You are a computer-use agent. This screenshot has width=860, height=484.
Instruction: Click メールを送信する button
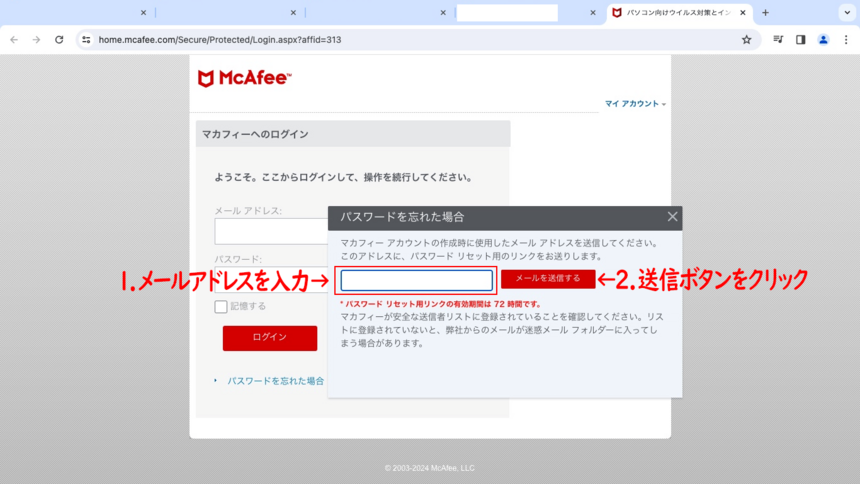coord(548,278)
